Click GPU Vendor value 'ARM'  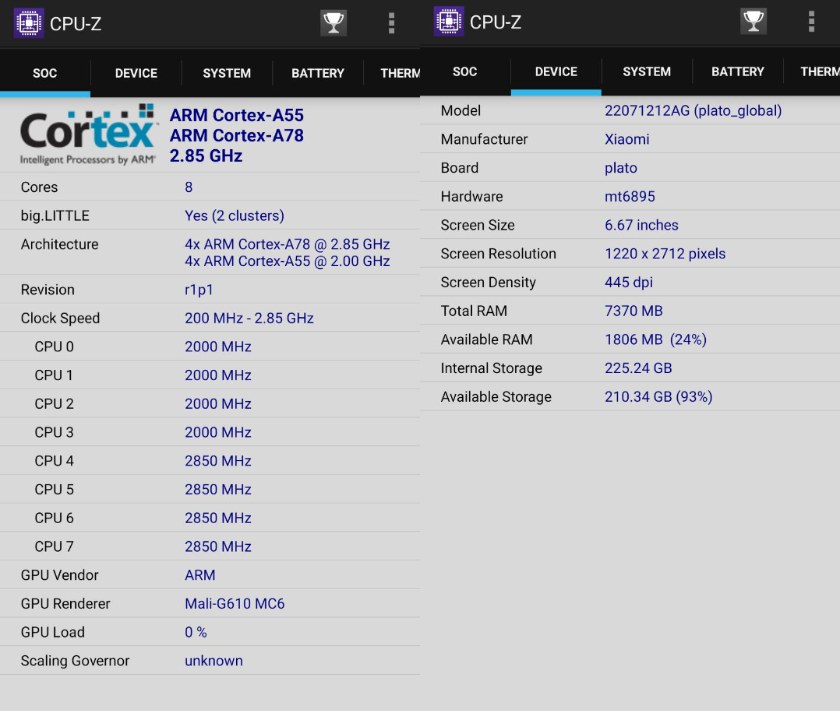[x=200, y=575]
